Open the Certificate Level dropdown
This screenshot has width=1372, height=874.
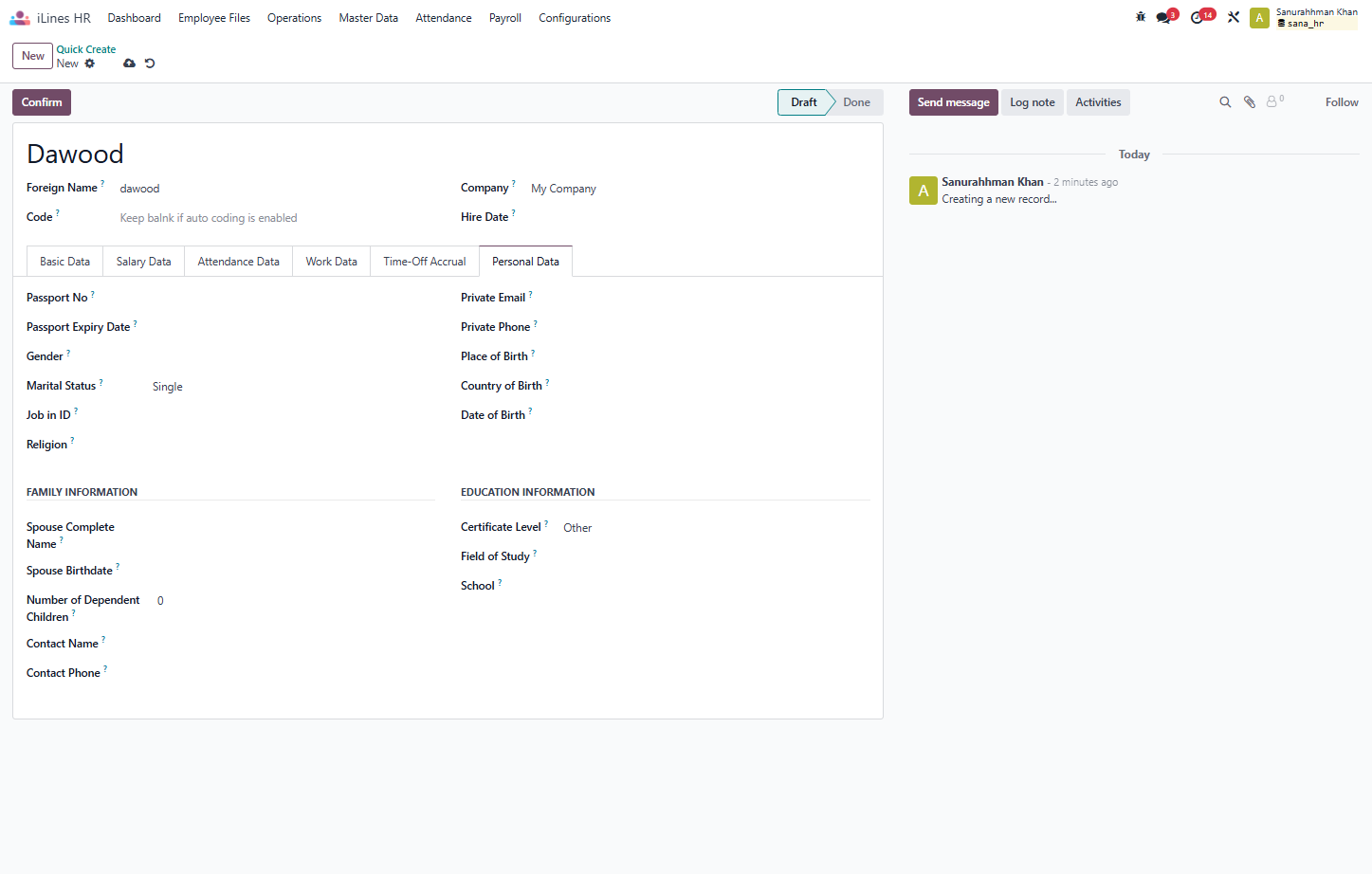point(716,528)
